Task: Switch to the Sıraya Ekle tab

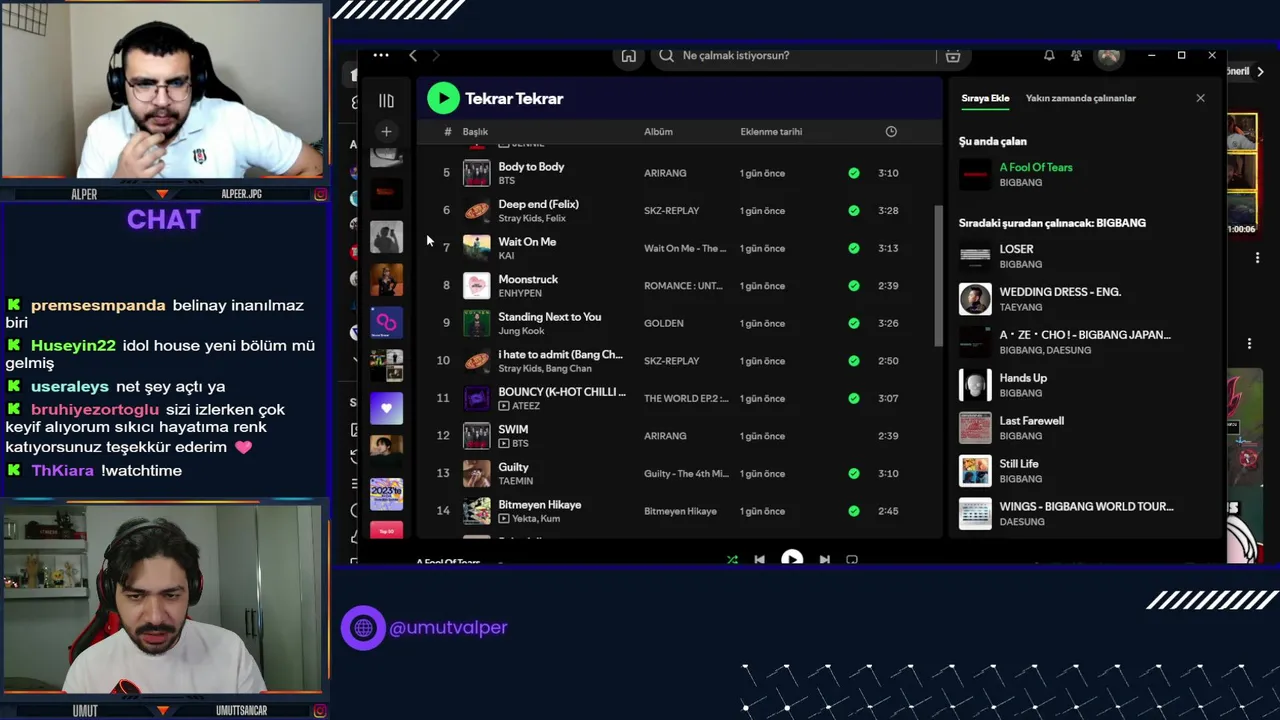Action: 985,98
